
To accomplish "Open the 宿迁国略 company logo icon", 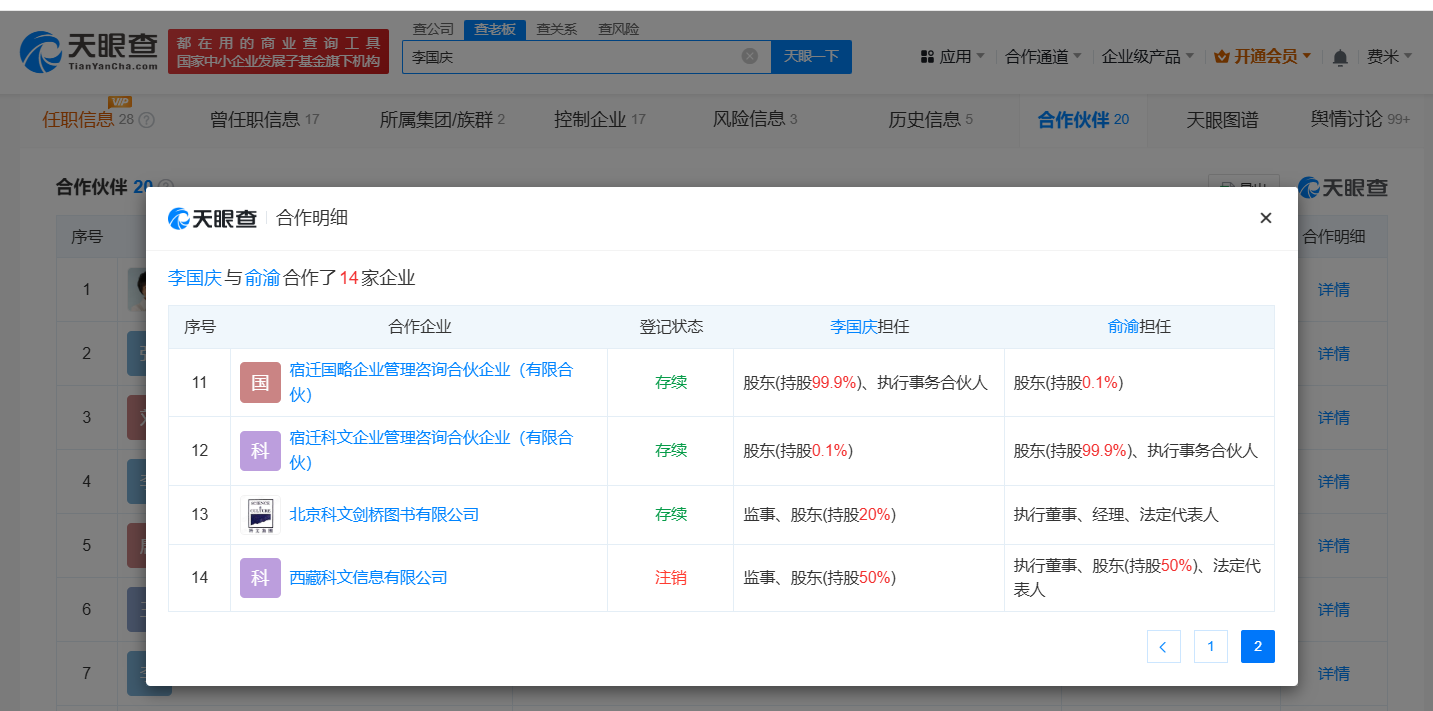I will click(x=260, y=383).
